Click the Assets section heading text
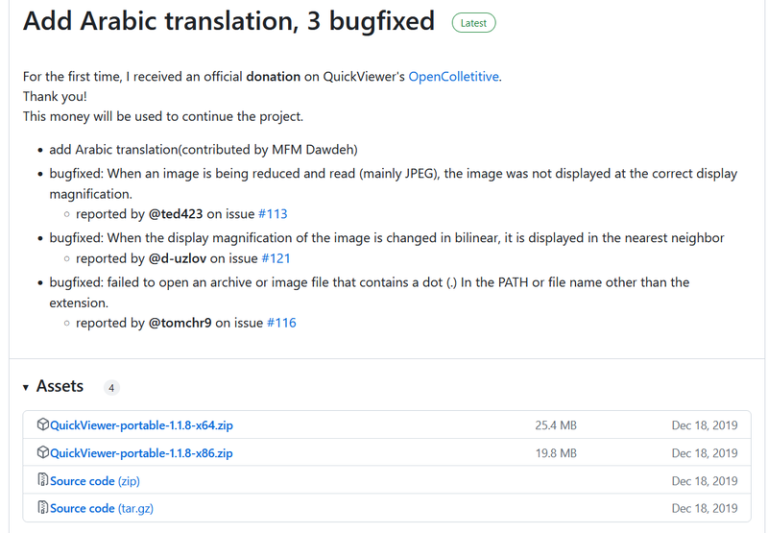 [x=60, y=386]
